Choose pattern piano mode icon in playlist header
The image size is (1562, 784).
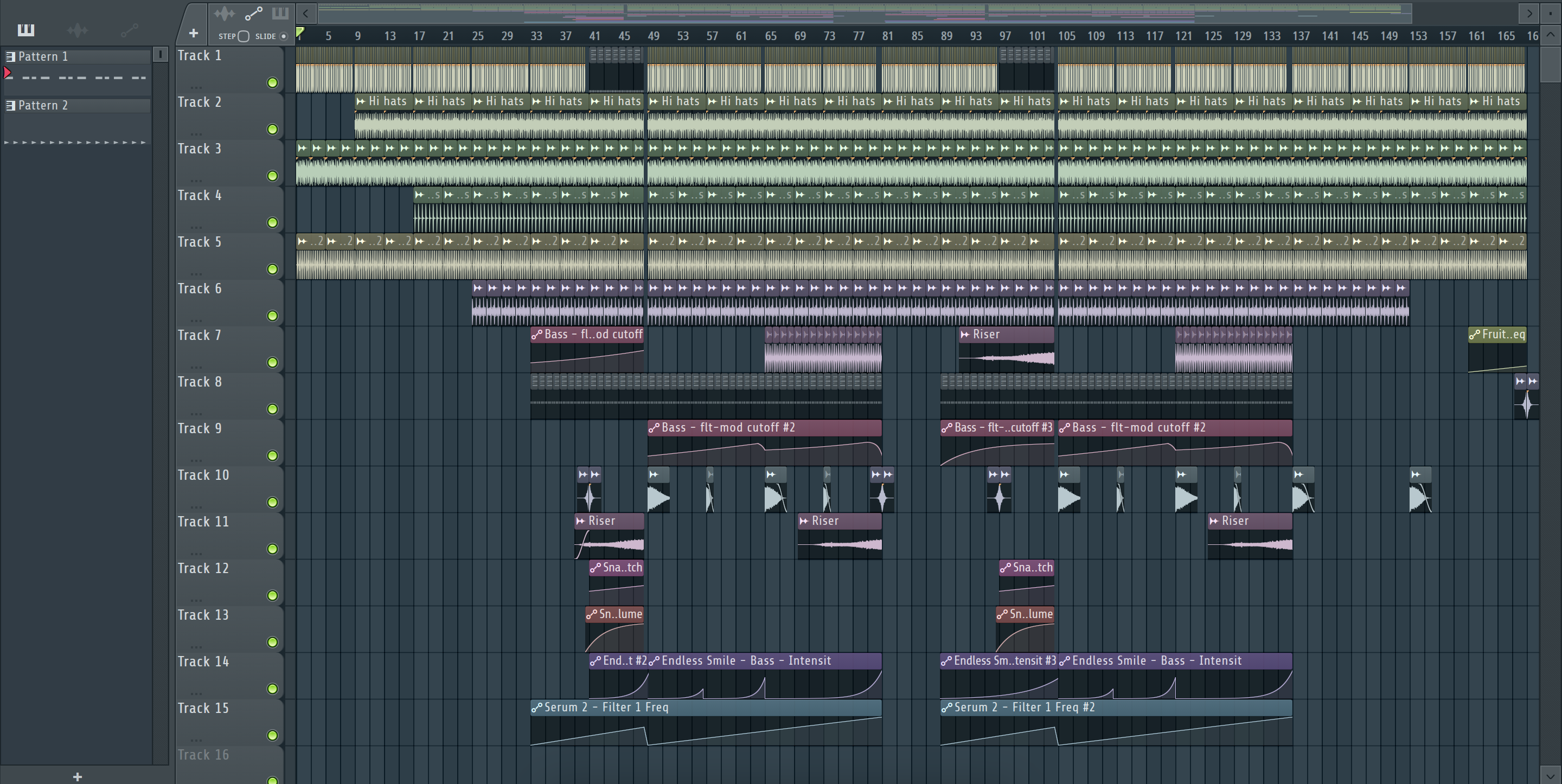280,12
